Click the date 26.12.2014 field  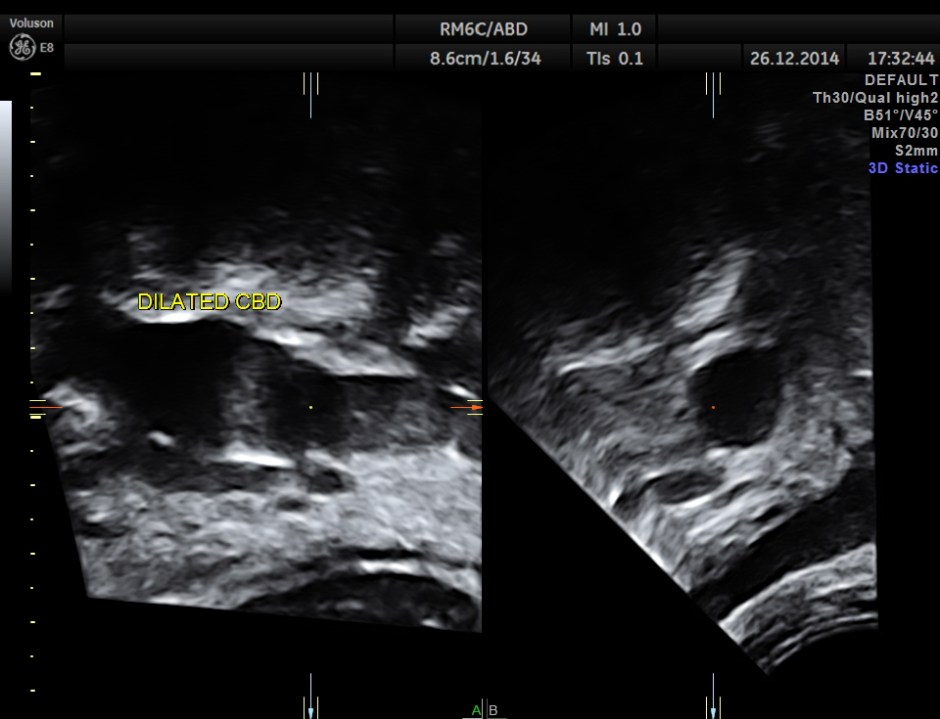point(793,58)
